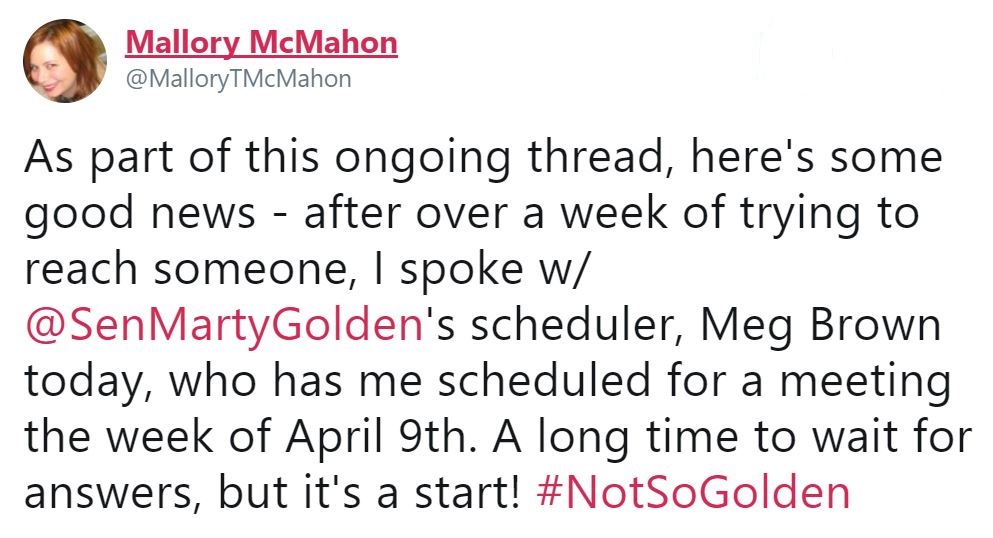The image size is (993, 538).
Task: Click the name 'Meg Brown' in the tweet
Action: [821, 326]
